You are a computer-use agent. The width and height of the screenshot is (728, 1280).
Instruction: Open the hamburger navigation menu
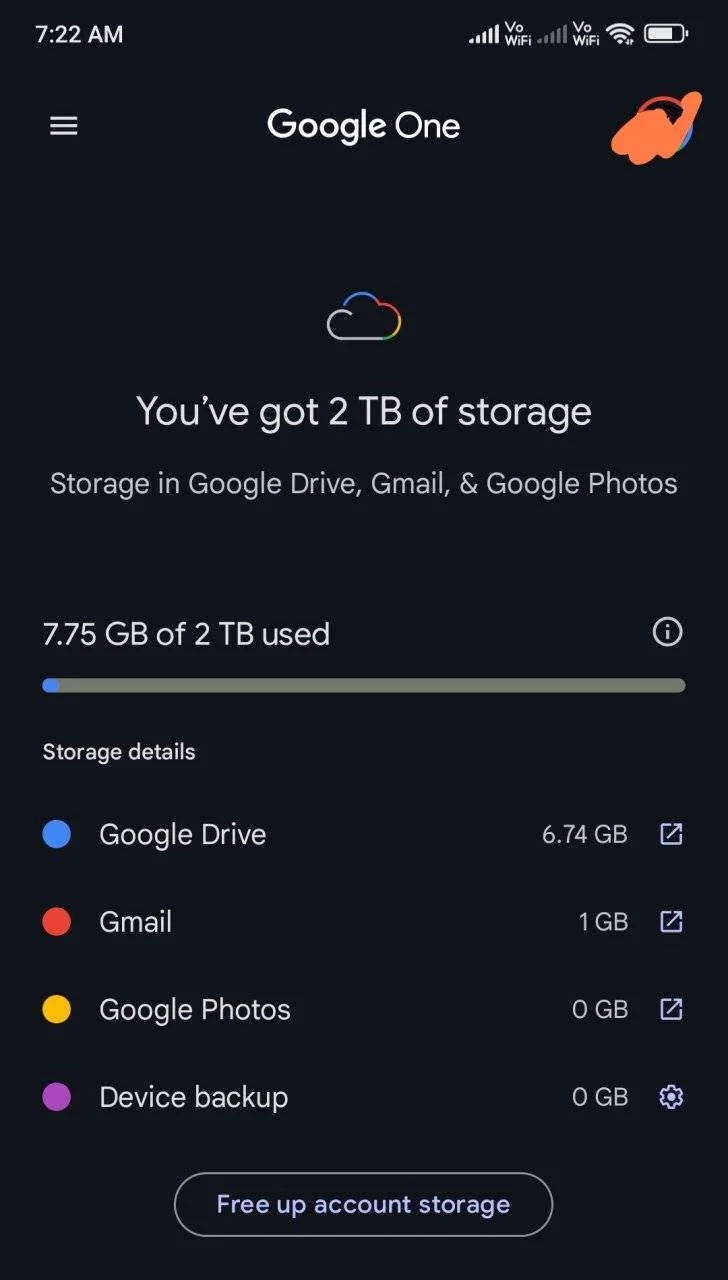64,126
